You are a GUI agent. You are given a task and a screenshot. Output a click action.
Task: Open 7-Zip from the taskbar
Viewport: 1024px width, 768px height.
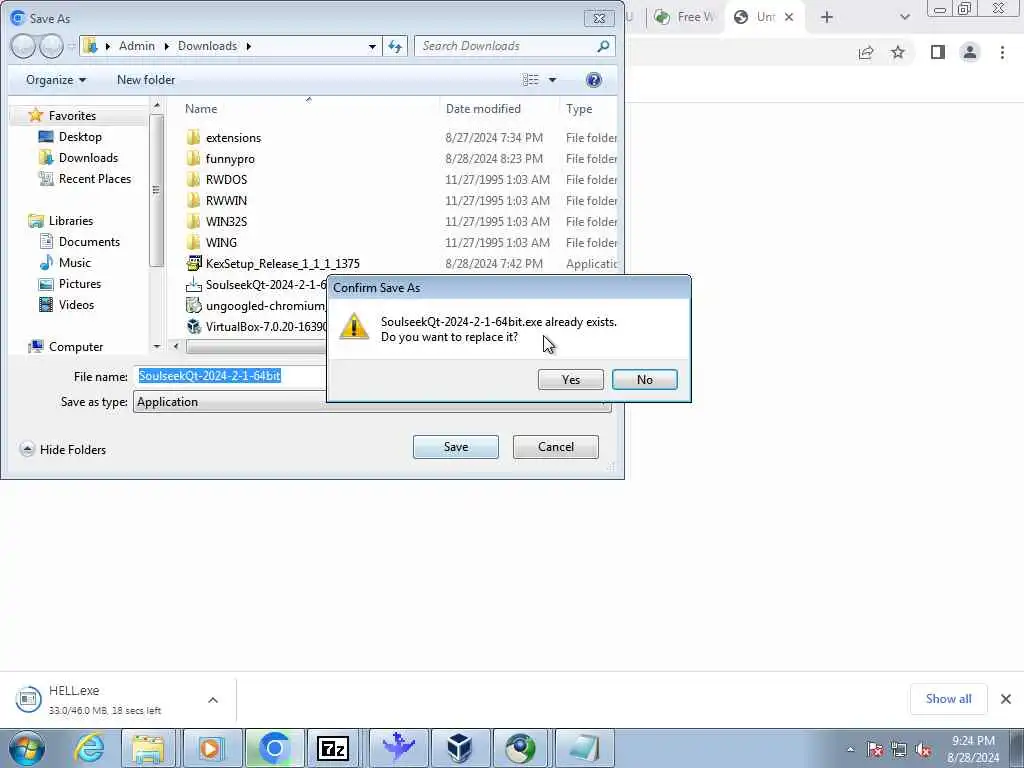click(x=333, y=748)
